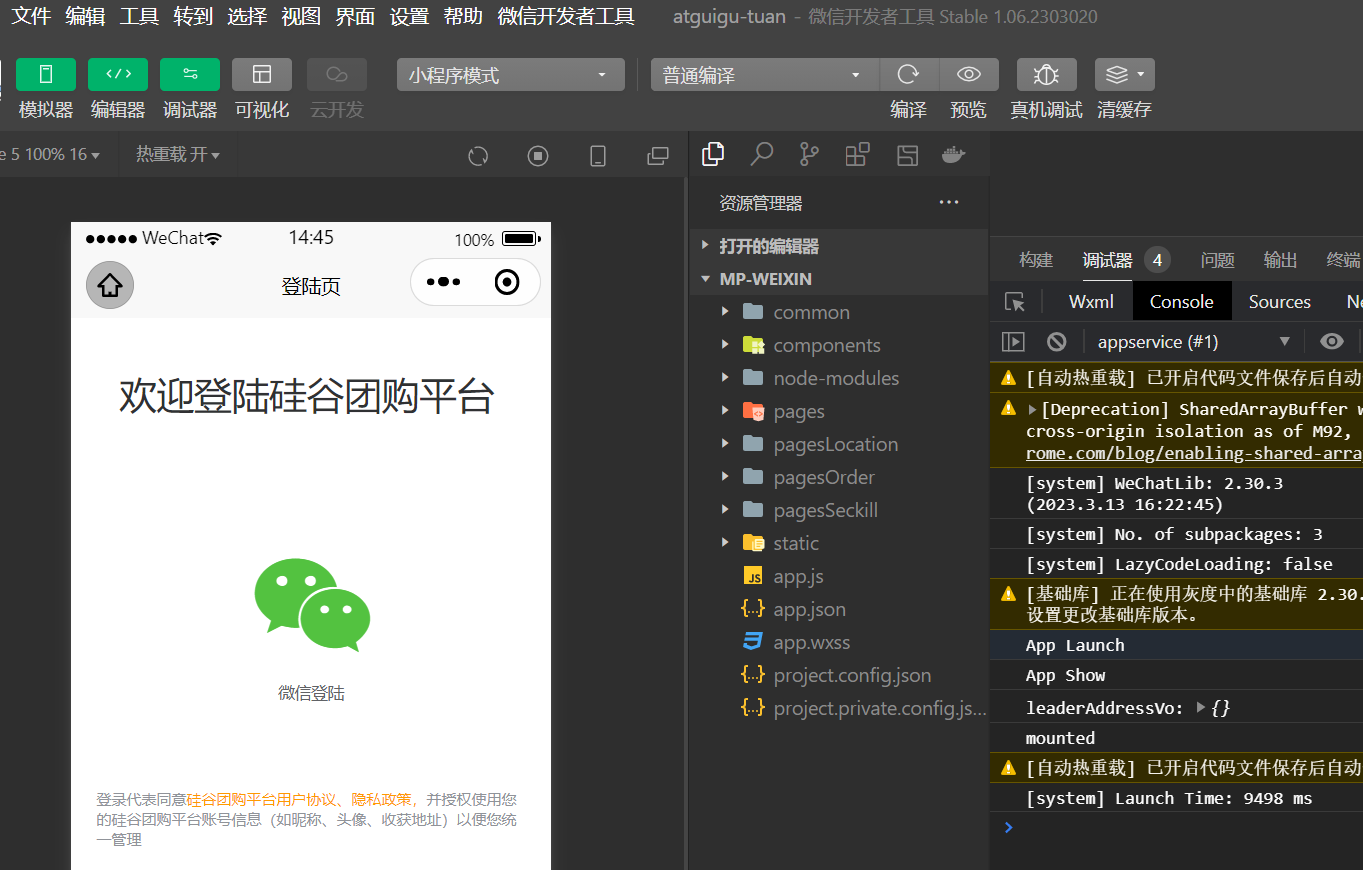This screenshot has width=1363, height=870.
Task: Toggle the Editor panel button
Action: [x=118, y=75]
